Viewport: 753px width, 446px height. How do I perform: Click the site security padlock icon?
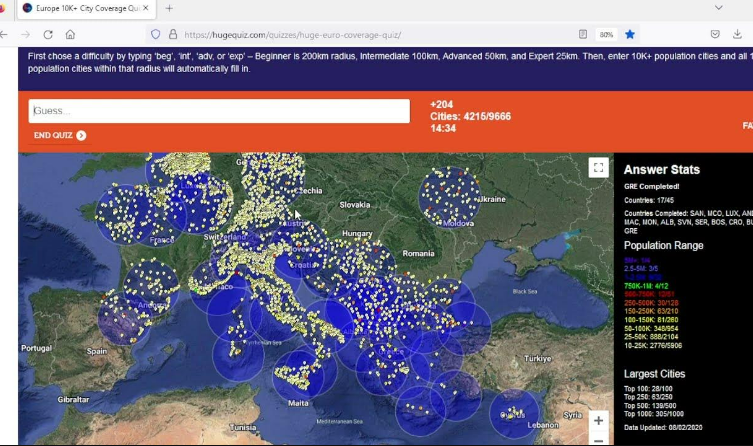click(173, 35)
